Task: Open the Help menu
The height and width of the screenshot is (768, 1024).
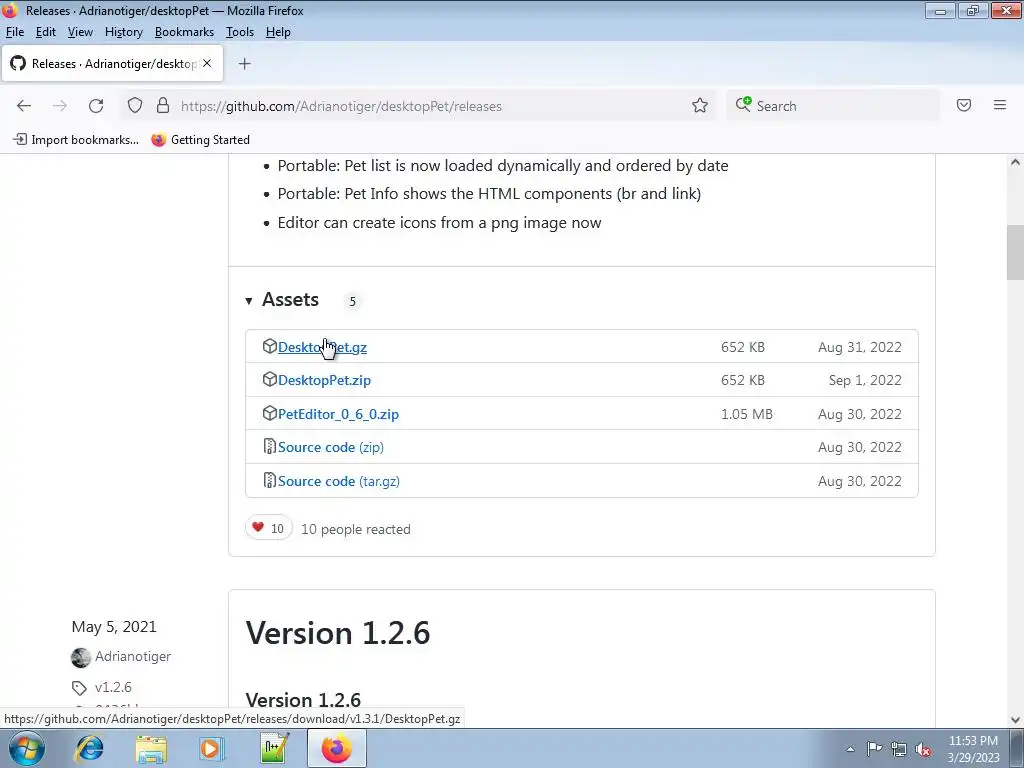Action: (278, 32)
